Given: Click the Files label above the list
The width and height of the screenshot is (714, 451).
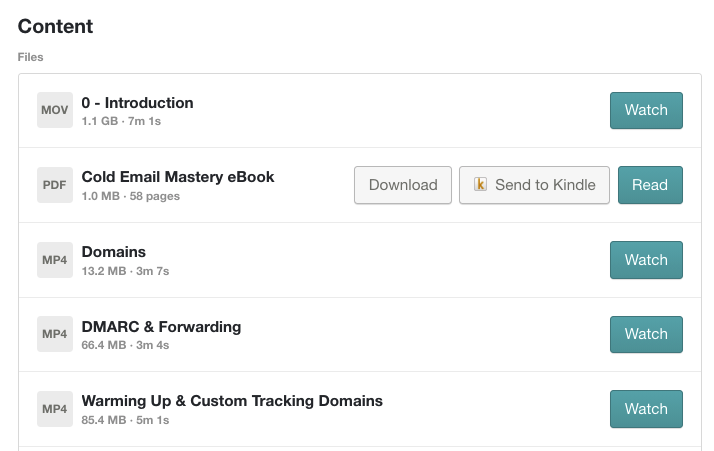Looking at the screenshot, I should click(30, 57).
